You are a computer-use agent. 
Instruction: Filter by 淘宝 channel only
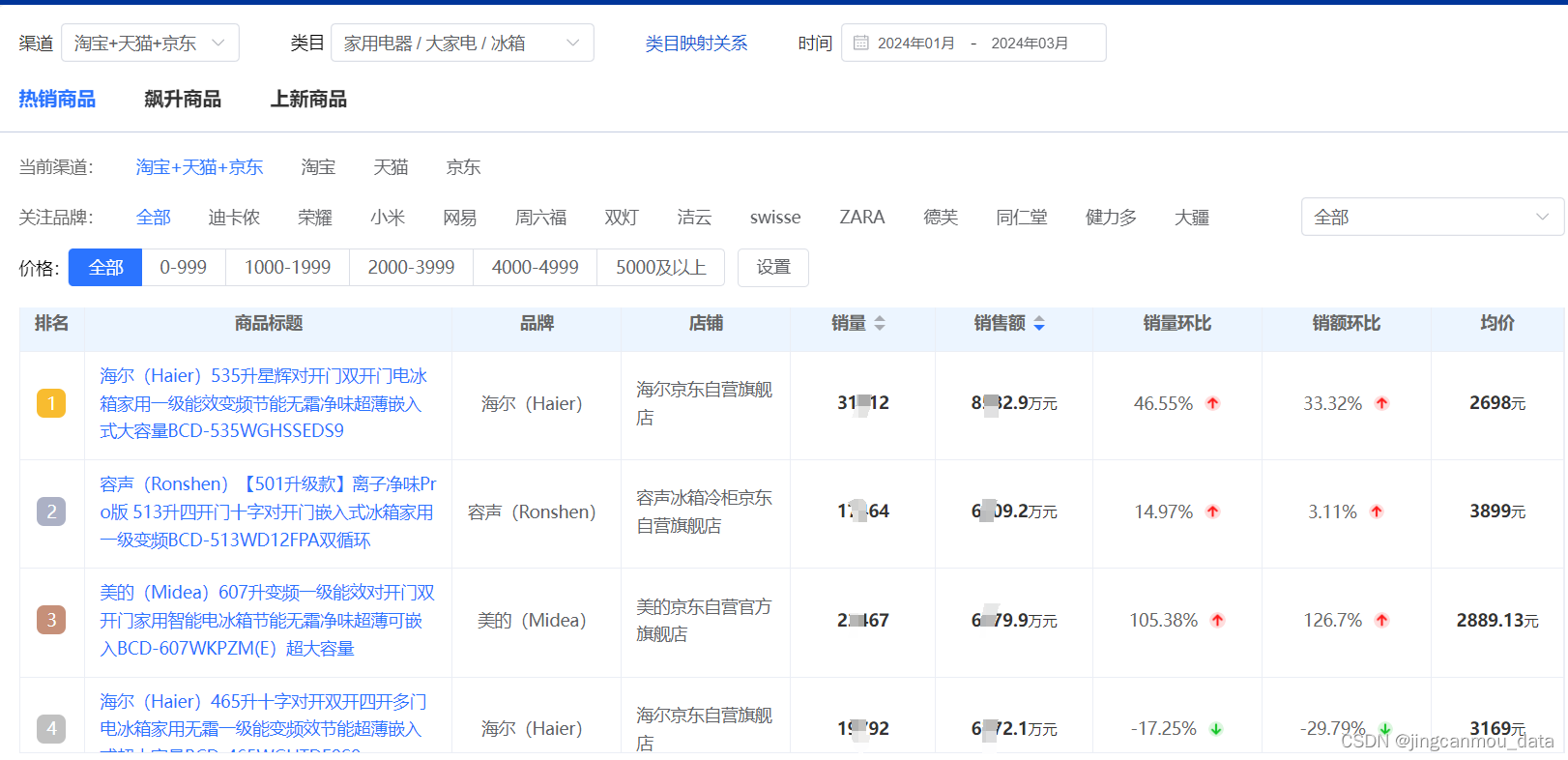click(x=318, y=167)
